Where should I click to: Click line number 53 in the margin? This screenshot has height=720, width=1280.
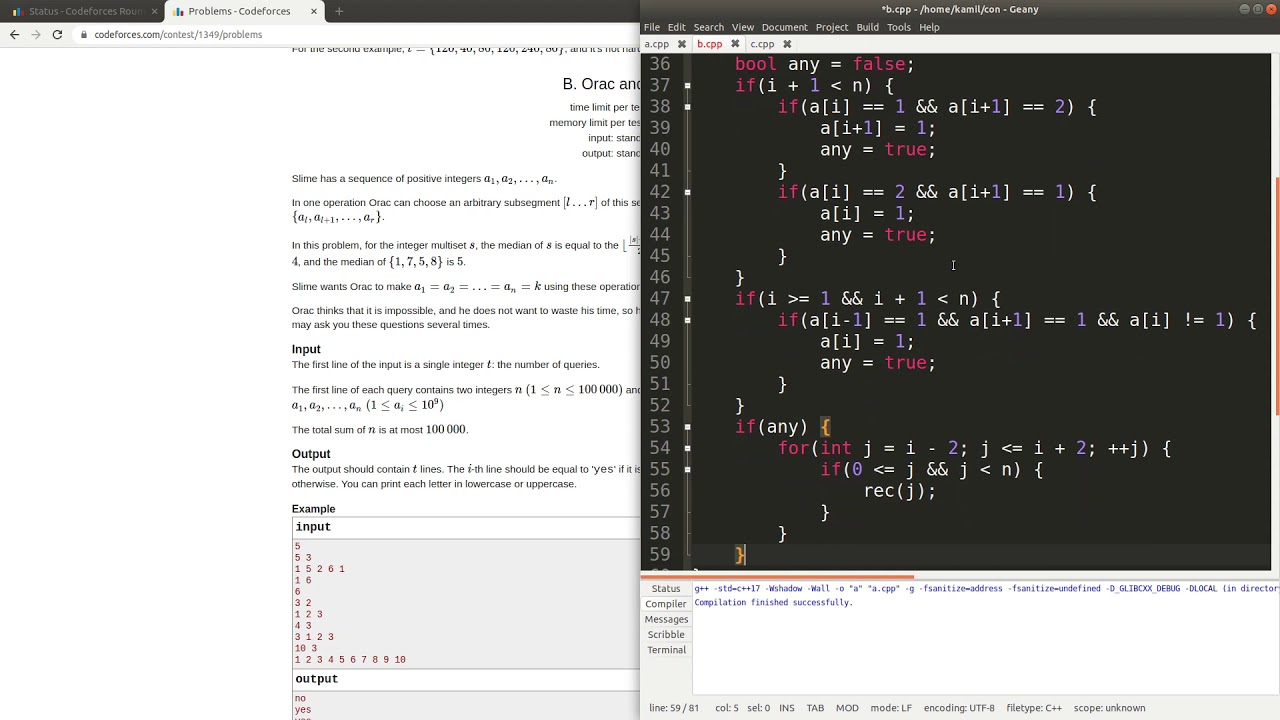point(659,427)
